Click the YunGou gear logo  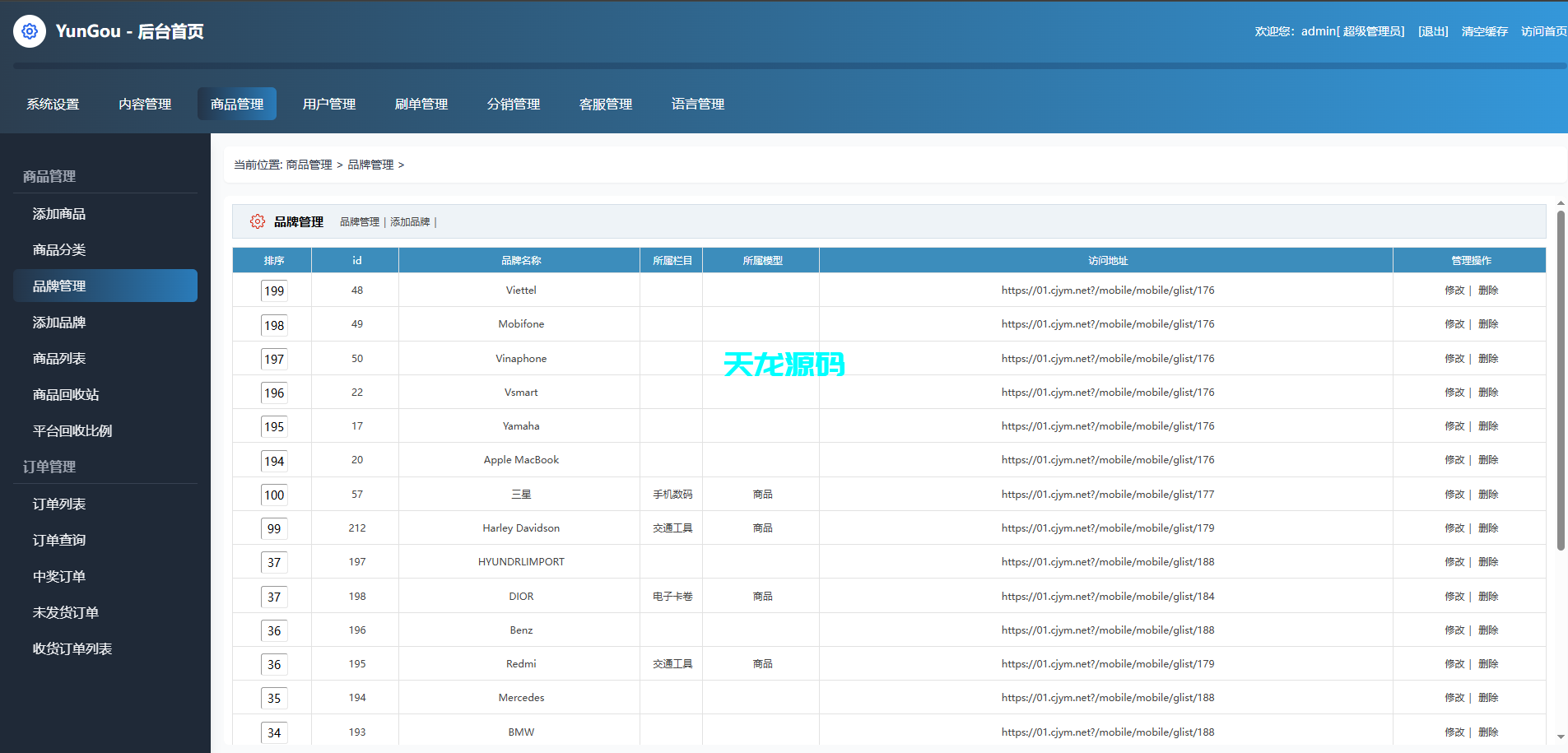tap(30, 30)
